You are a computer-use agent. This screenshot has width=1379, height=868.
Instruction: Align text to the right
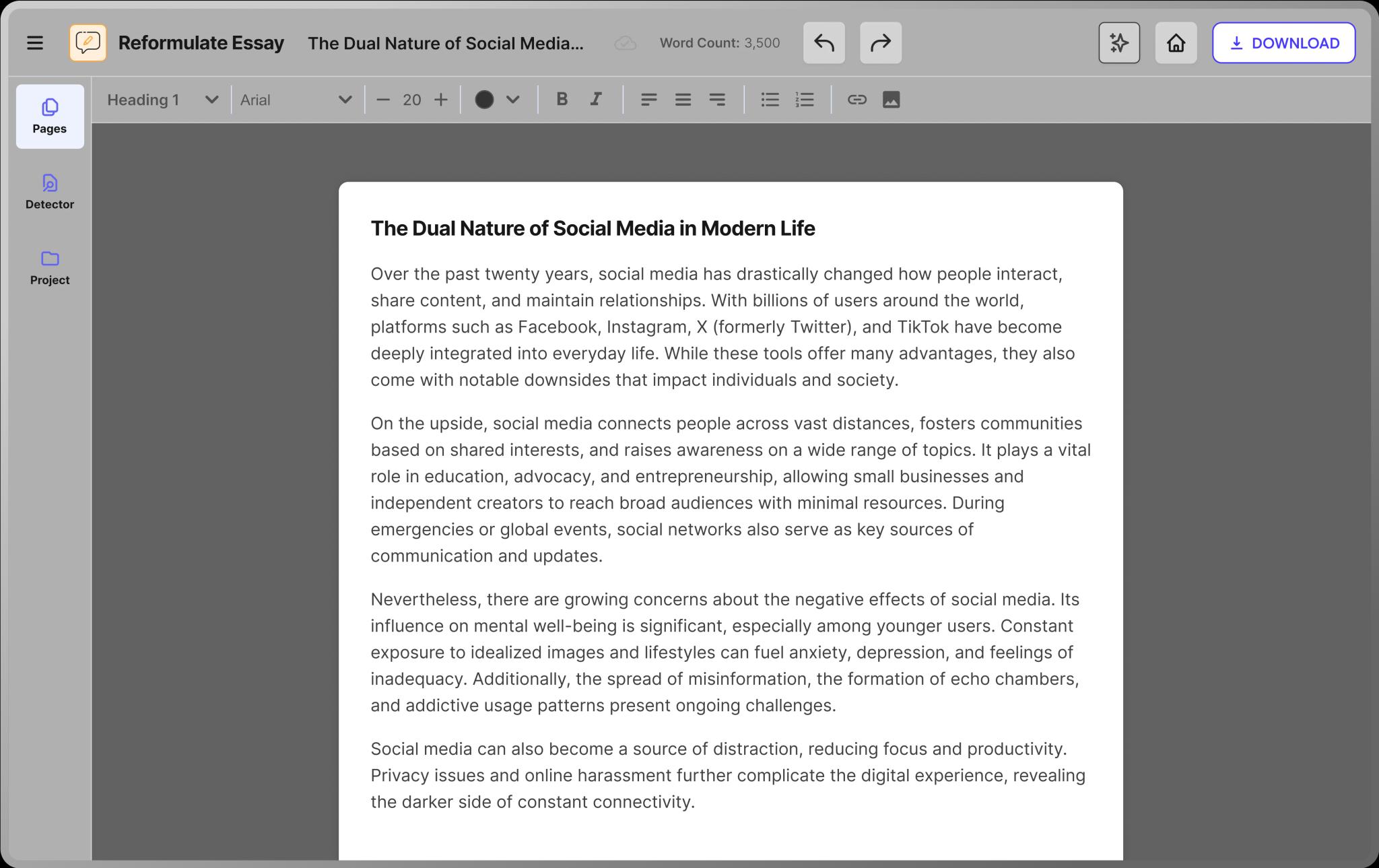[717, 100]
